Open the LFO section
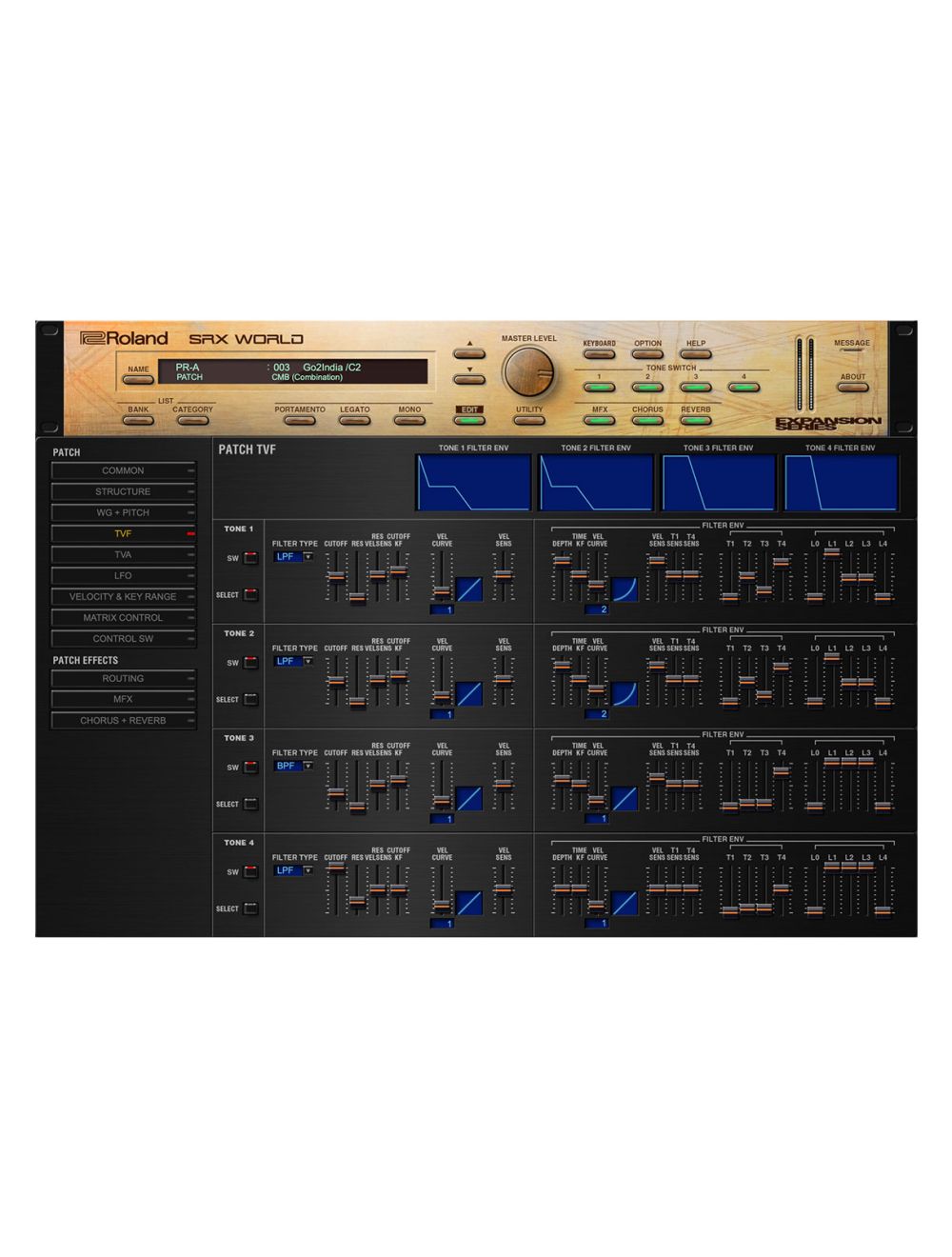 (123, 575)
